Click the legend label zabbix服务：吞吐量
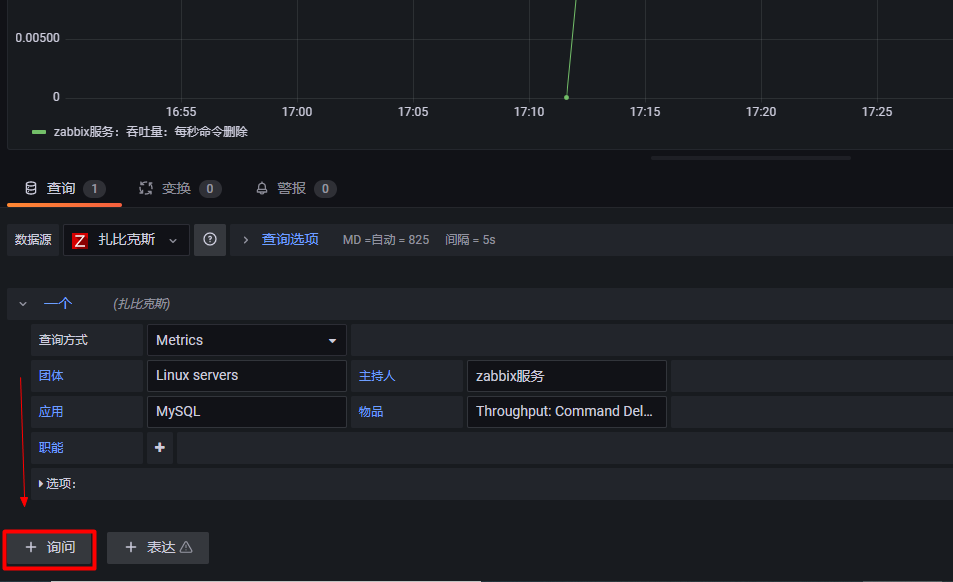The image size is (953, 582). [x=150, y=132]
